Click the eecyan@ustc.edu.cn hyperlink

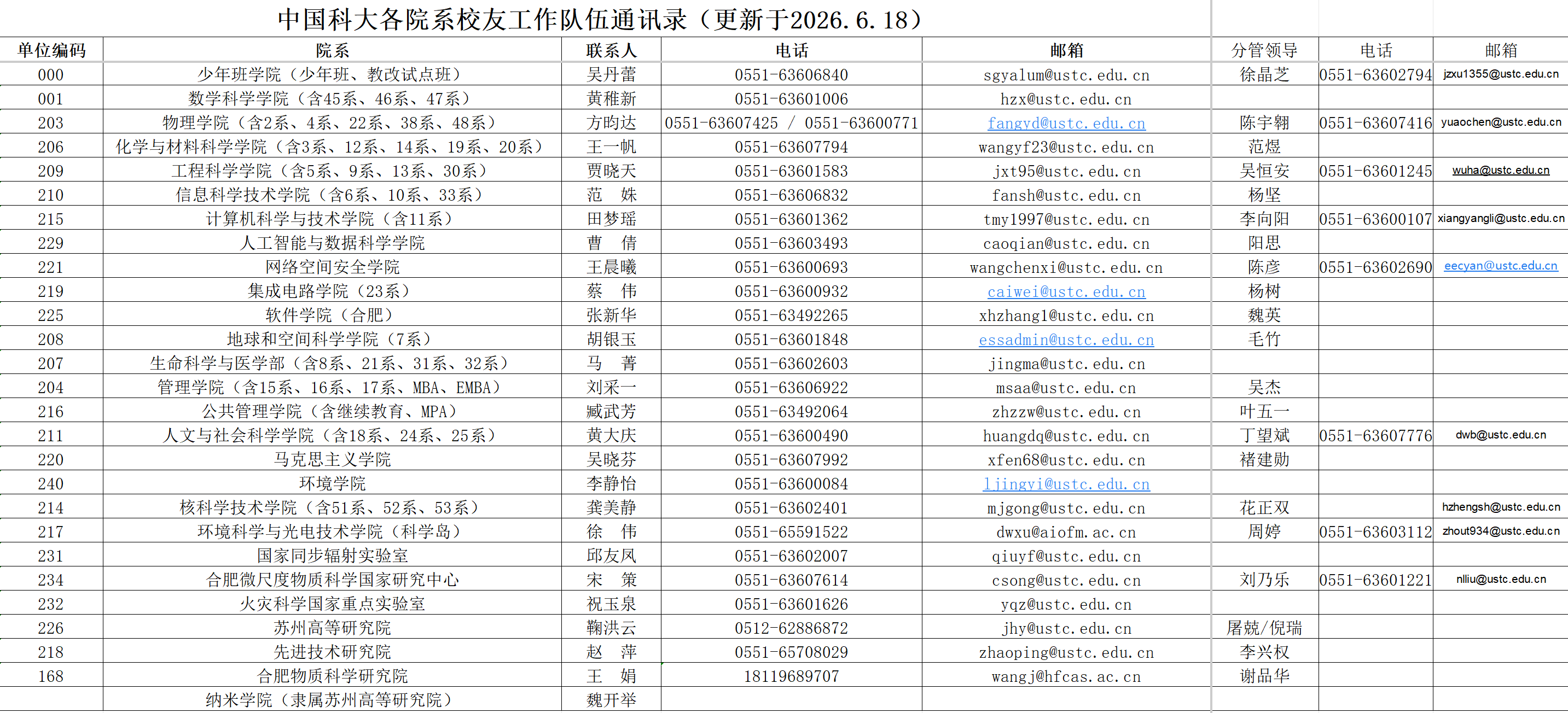pos(1501,266)
